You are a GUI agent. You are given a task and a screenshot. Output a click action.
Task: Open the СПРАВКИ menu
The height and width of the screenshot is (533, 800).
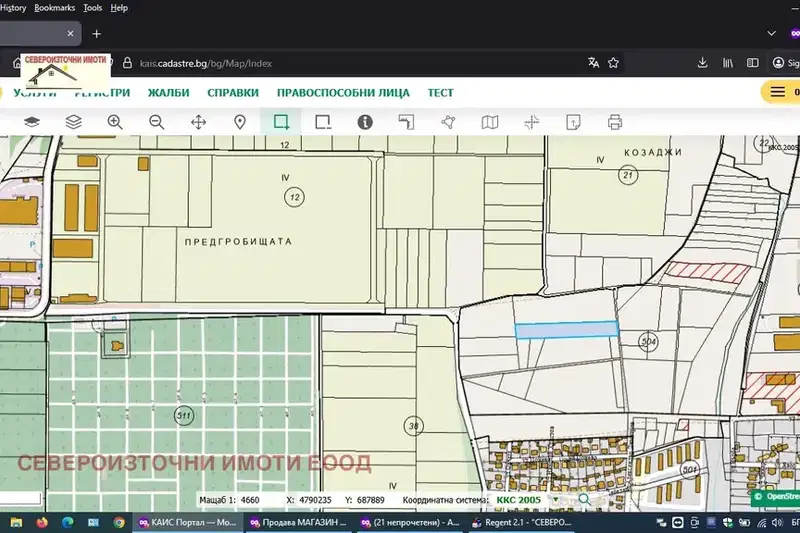tap(233, 93)
